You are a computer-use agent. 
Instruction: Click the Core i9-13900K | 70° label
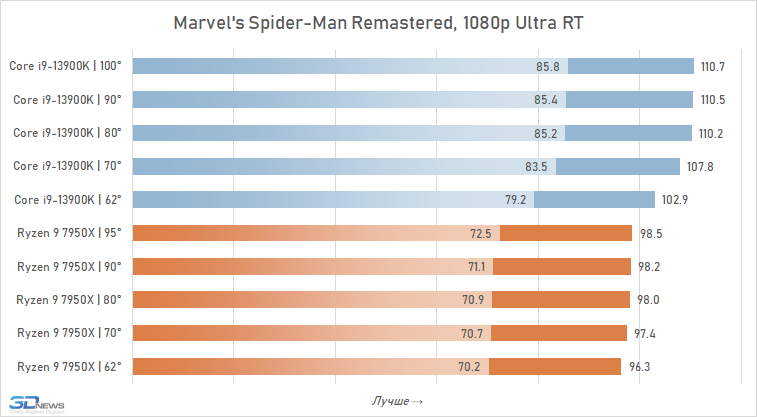pyautogui.click(x=66, y=166)
